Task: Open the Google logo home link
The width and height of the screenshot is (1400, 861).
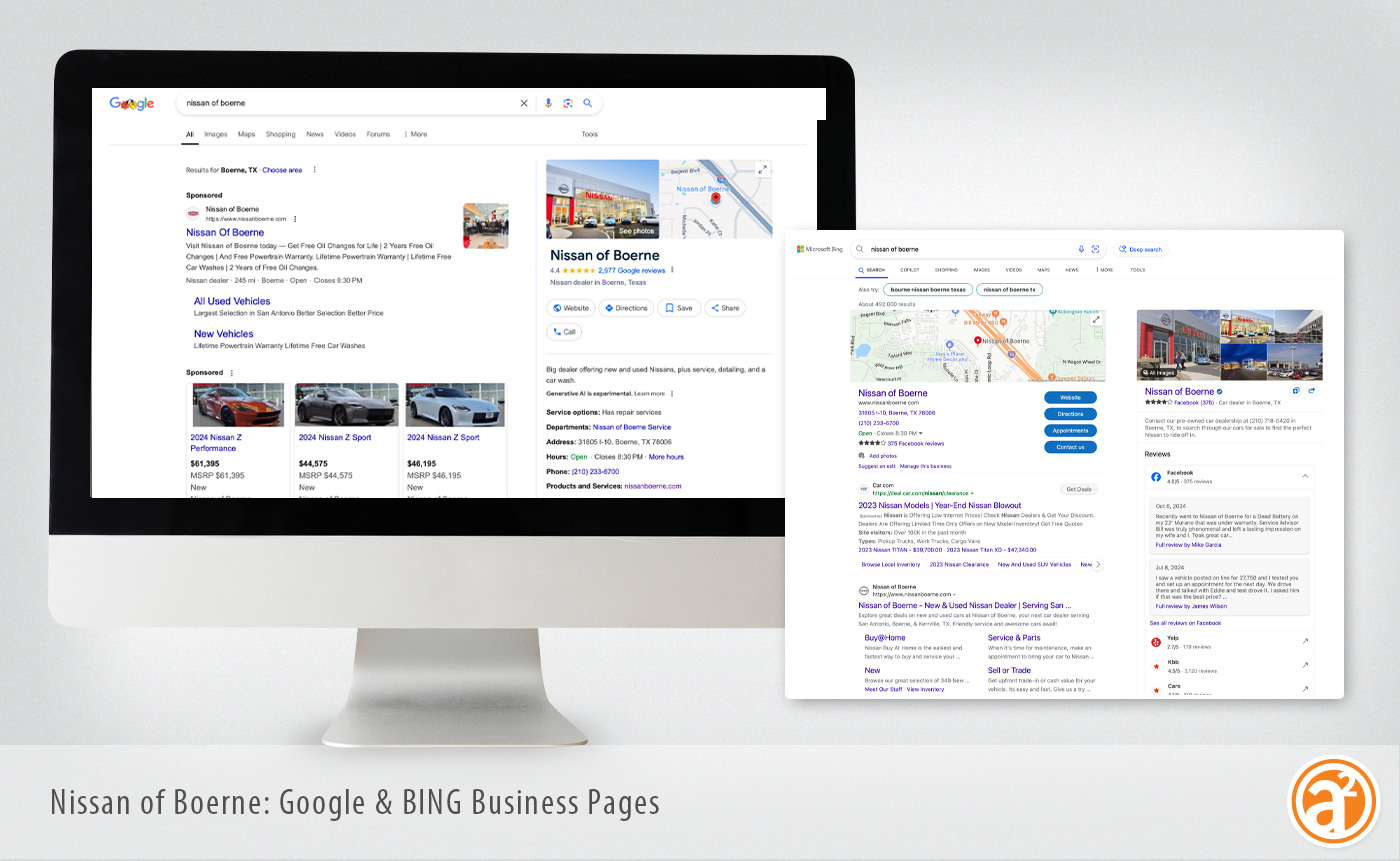Action: 131,103
